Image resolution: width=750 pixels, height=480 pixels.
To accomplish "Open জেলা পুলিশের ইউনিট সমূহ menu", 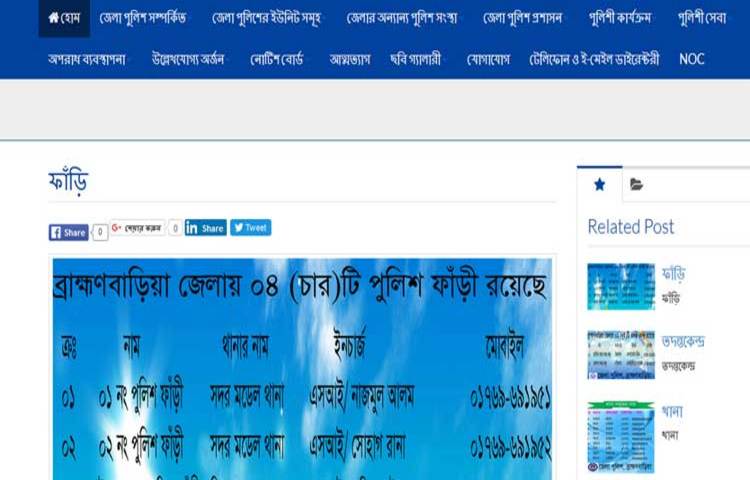I will [266, 18].
